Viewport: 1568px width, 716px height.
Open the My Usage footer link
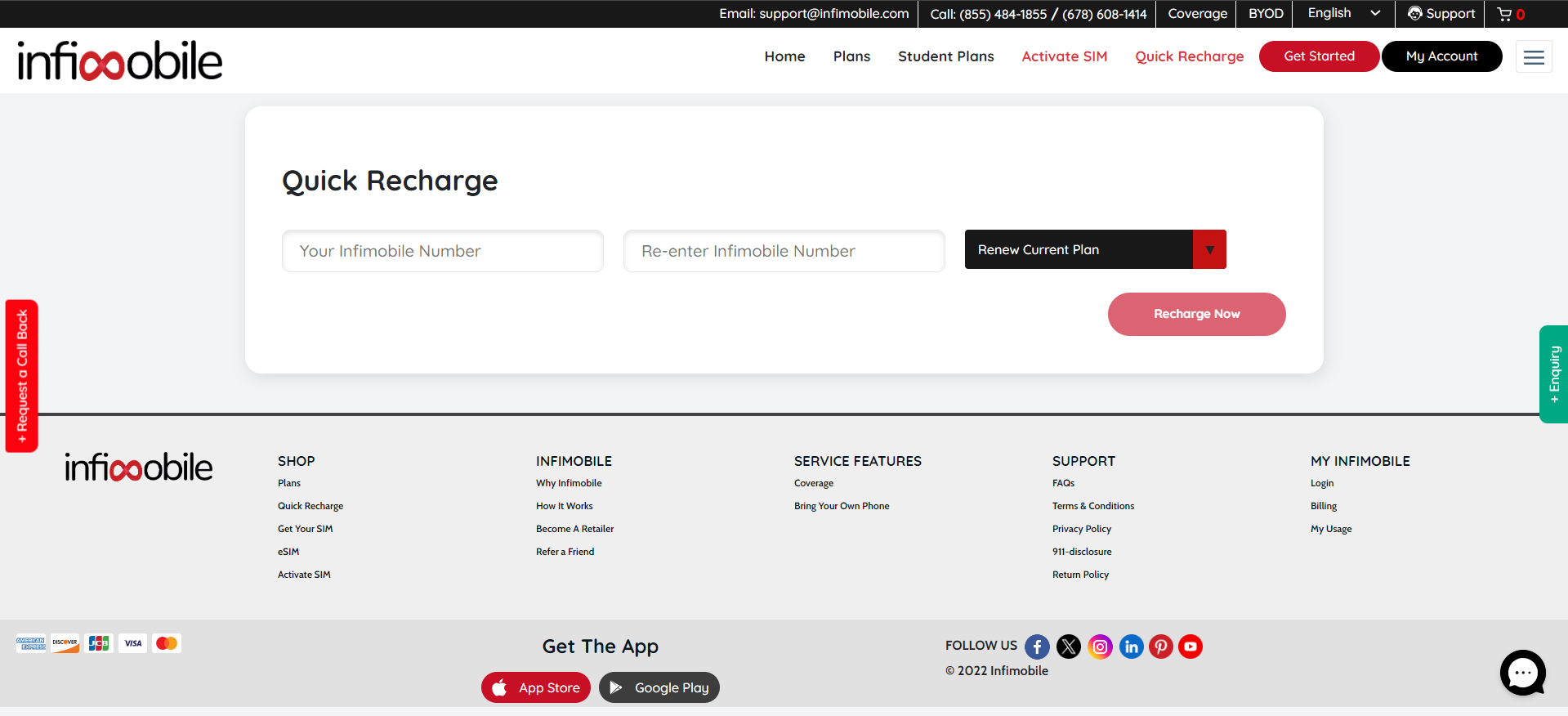click(x=1331, y=529)
